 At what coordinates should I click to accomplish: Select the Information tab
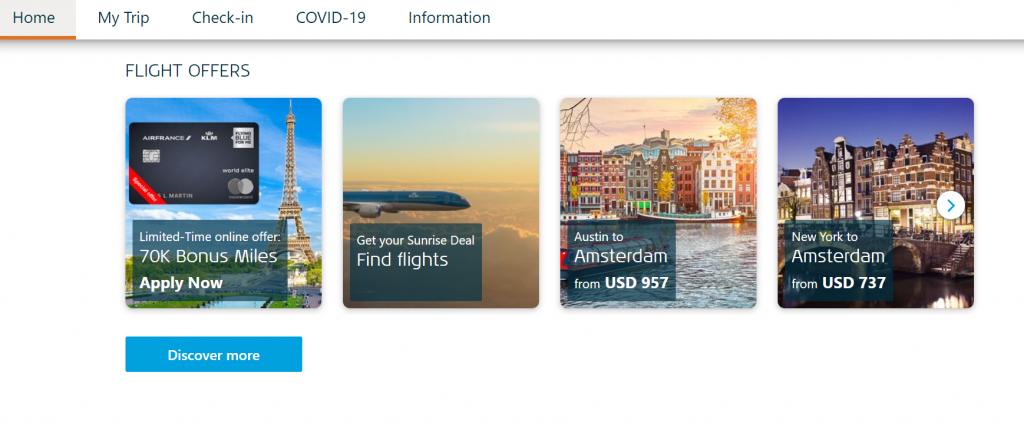[x=449, y=18]
